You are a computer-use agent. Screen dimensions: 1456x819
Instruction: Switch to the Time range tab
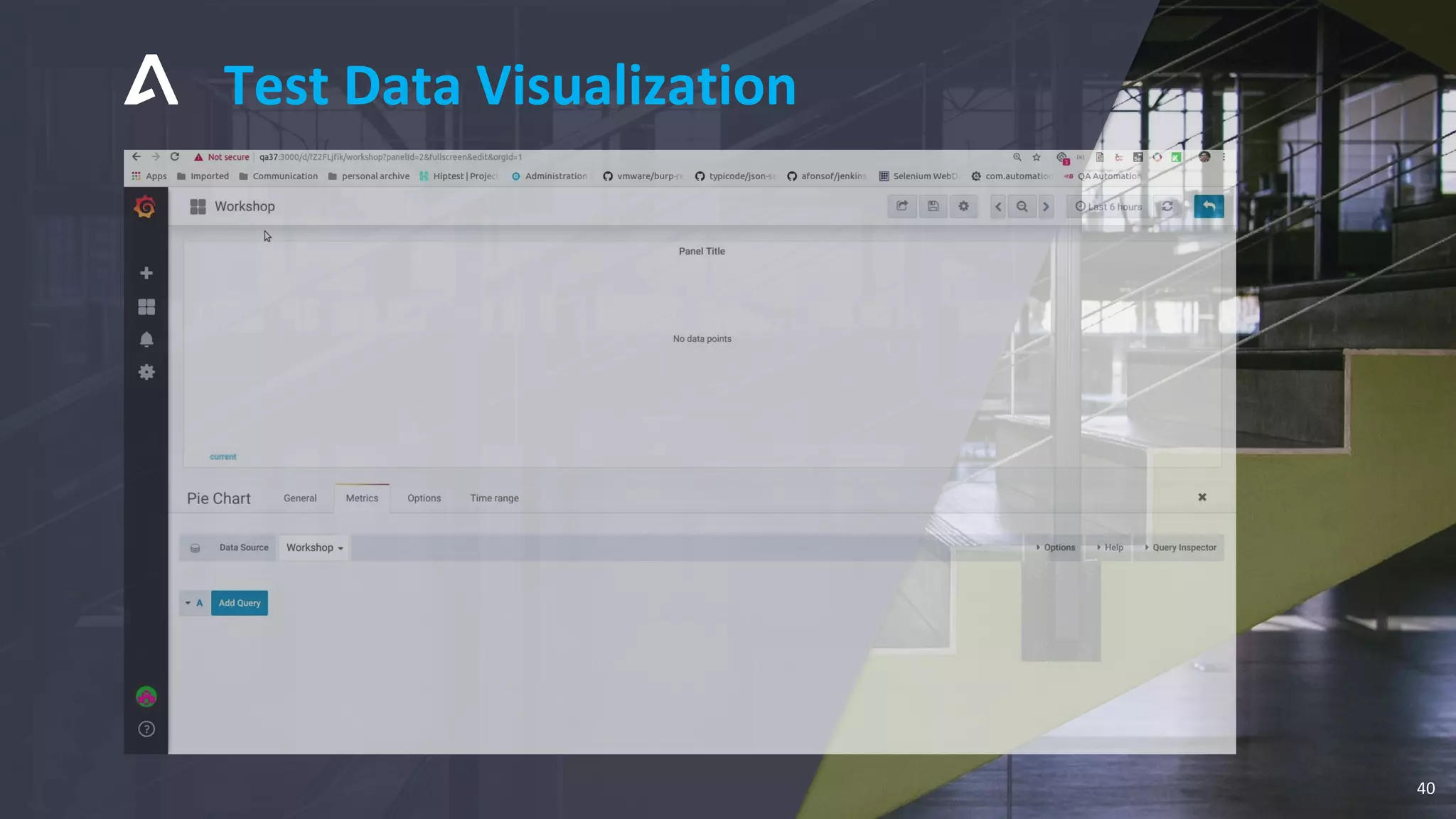coord(494,498)
